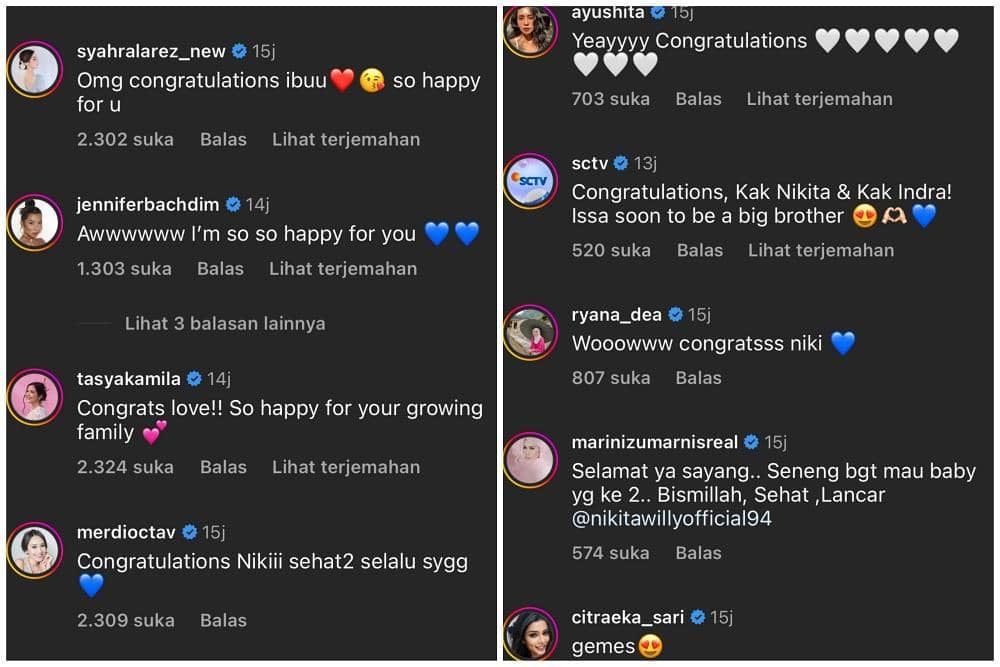Translate ayushita's comment via Lihat terjemahan
The height and width of the screenshot is (667, 1000).
(819, 99)
